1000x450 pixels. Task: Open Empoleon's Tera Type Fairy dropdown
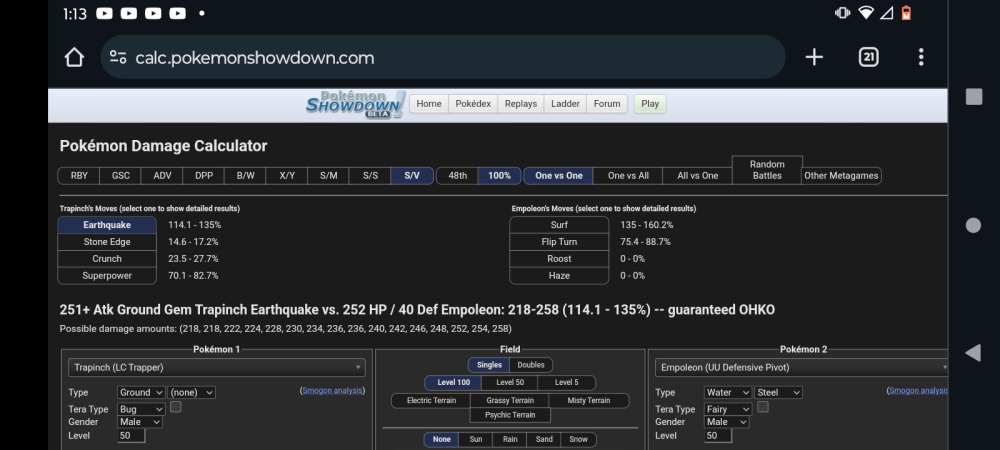pyautogui.click(x=728, y=409)
